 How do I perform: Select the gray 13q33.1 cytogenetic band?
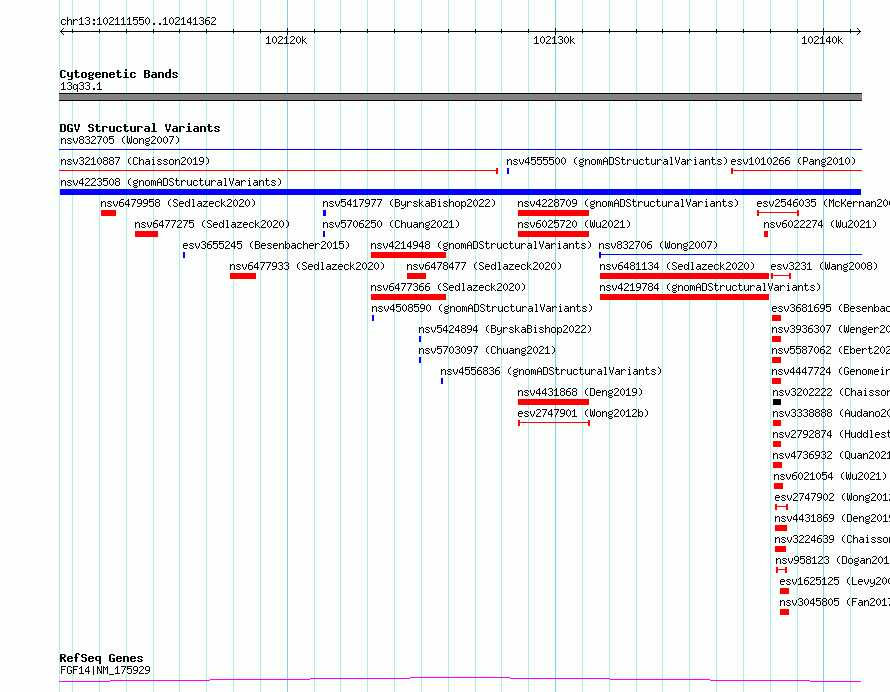460,97
